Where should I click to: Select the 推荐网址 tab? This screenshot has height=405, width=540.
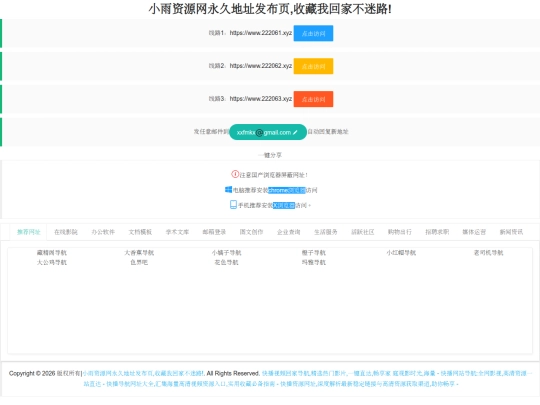[29, 232]
